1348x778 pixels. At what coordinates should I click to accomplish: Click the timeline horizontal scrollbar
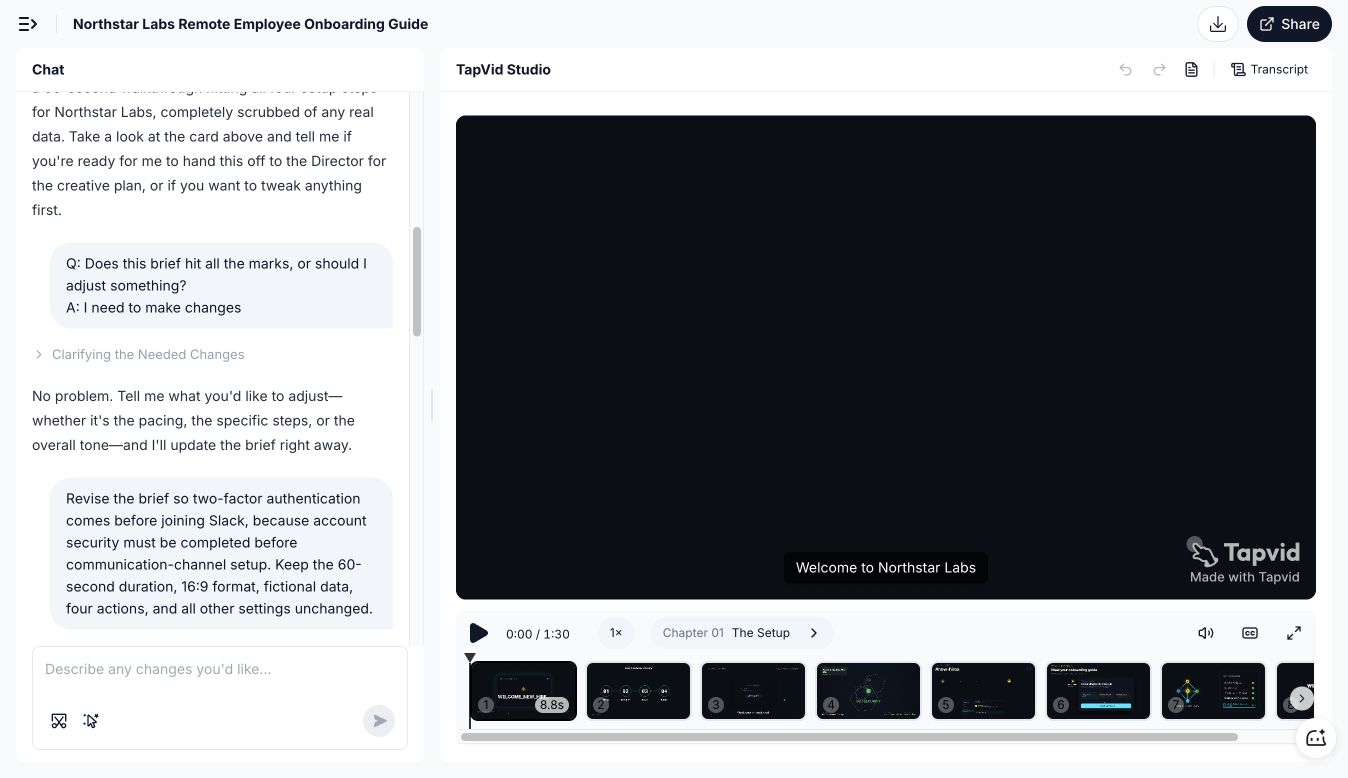click(x=849, y=737)
